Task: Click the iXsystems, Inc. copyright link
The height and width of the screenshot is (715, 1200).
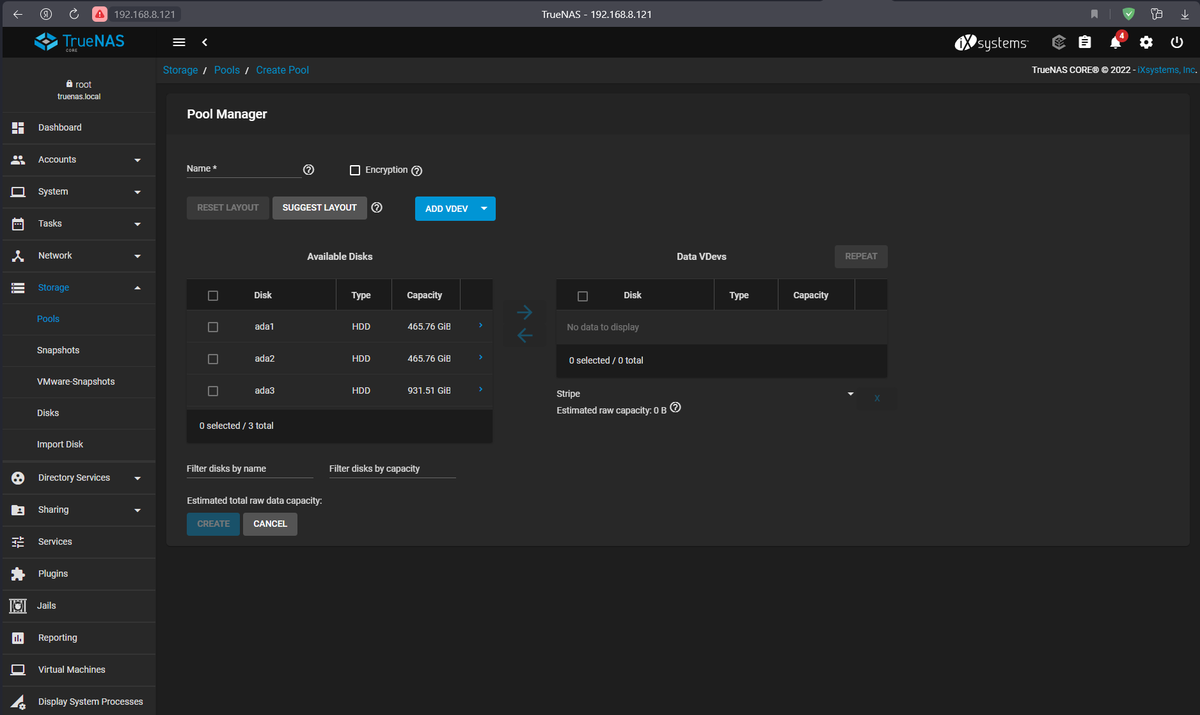Action: [1167, 70]
